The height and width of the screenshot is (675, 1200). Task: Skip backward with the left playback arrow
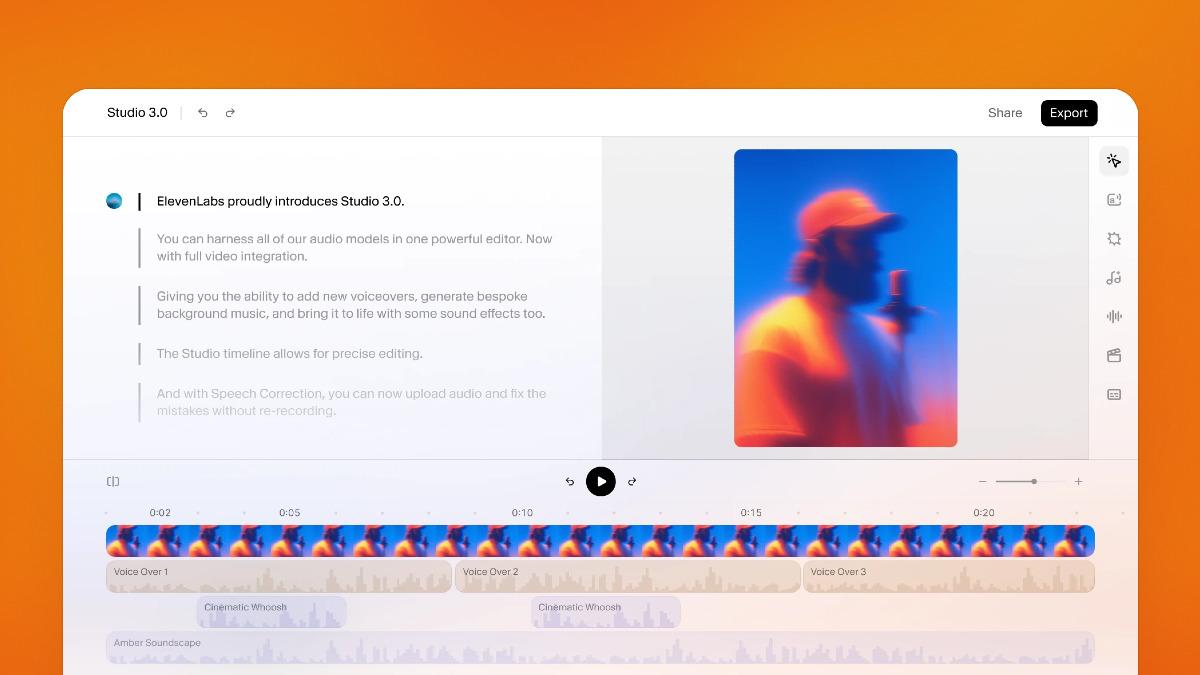tap(570, 482)
